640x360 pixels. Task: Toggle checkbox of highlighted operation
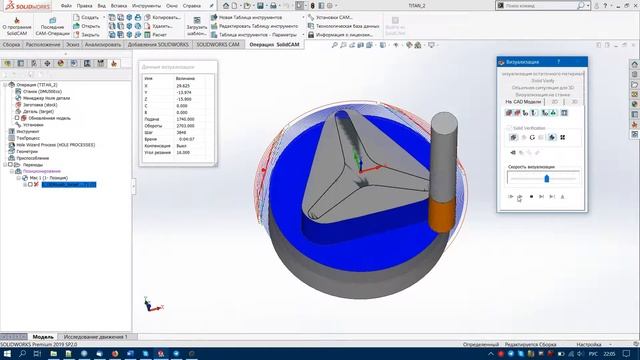(30, 184)
